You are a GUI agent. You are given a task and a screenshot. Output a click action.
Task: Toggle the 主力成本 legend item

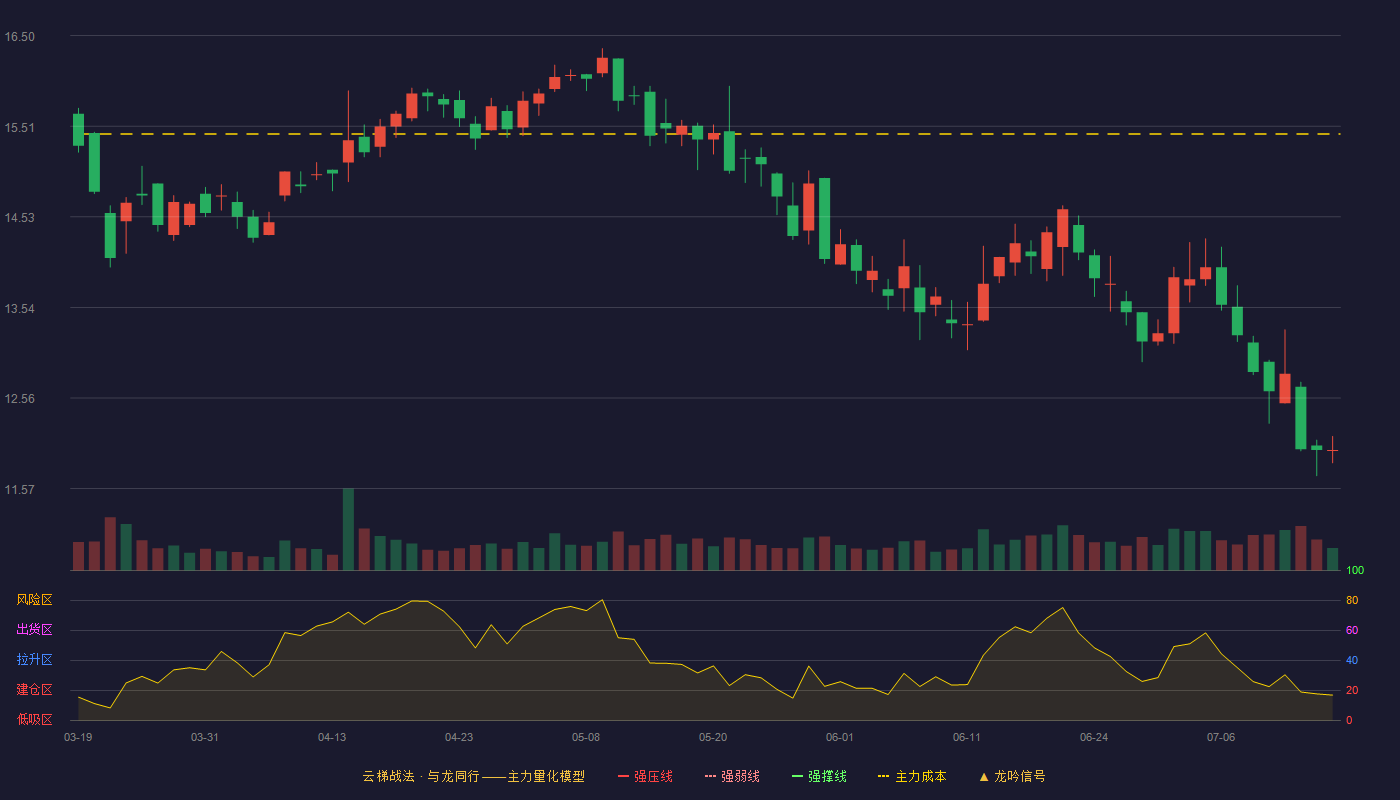[912, 776]
